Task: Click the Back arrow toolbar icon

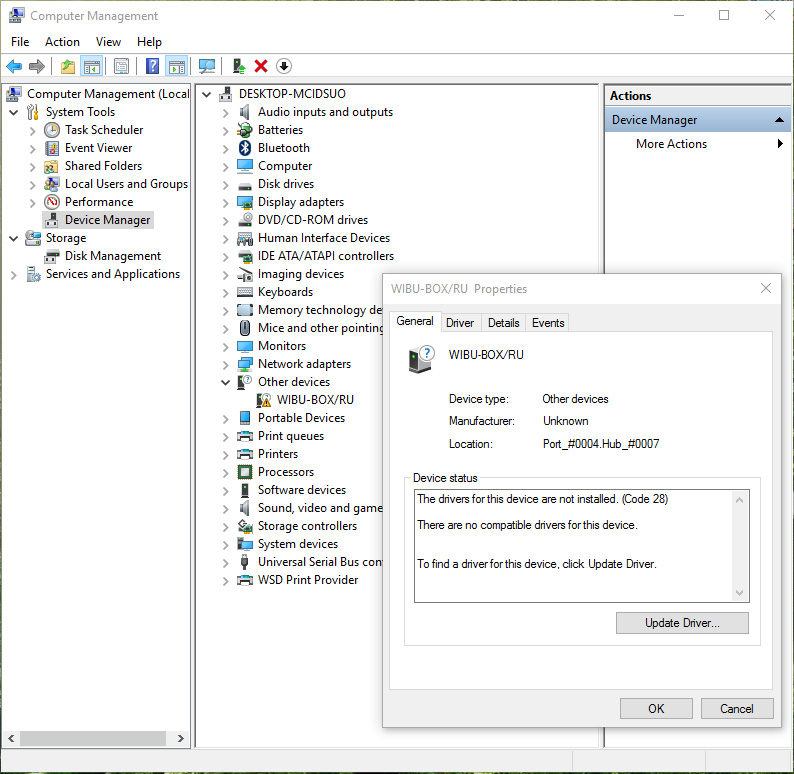Action: pyautogui.click(x=14, y=66)
